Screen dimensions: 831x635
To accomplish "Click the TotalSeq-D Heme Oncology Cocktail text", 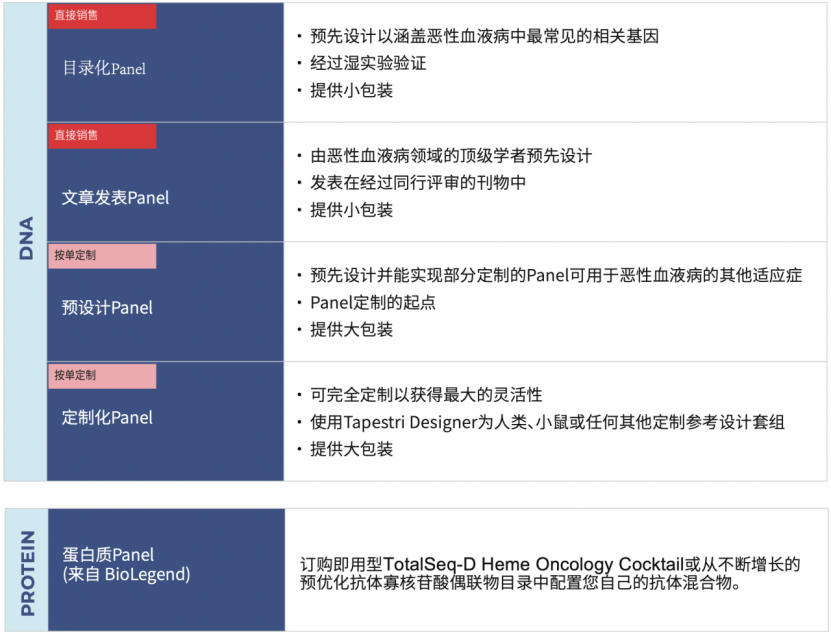I will pyautogui.click(x=533, y=564).
